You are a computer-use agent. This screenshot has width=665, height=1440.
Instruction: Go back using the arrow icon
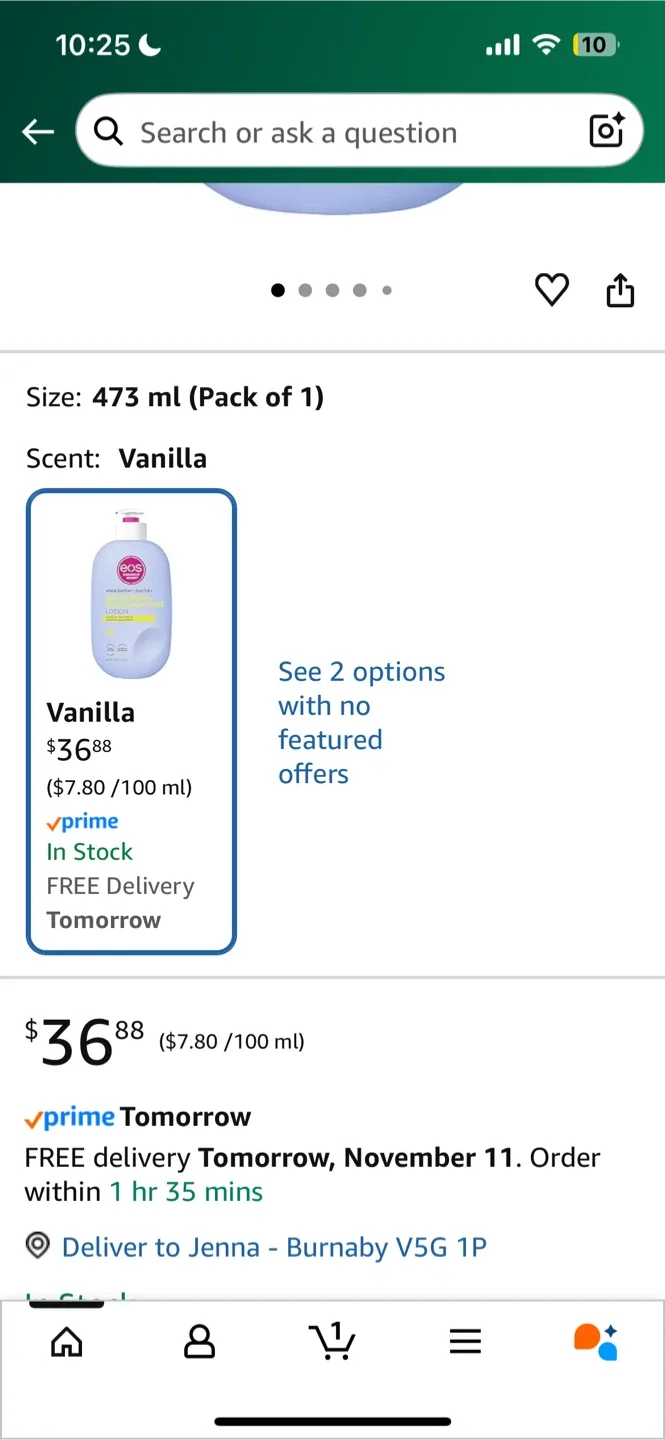(x=37, y=131)
